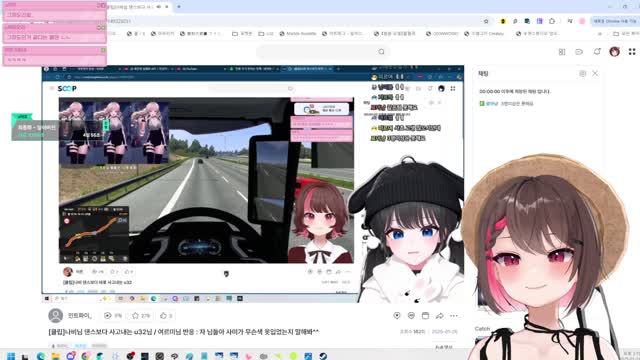Open the broadcast camera icon in SOOP header
This screenshot has width=640, height=360.
(x=579, y=52)
